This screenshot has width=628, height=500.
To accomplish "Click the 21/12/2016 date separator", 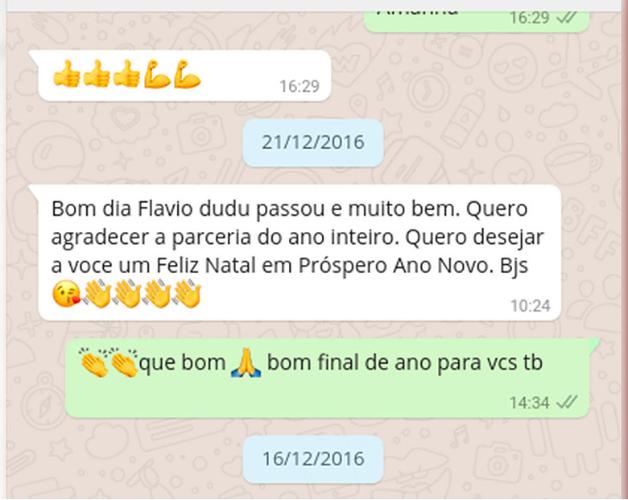I will pyautogui.click(x=313, y=142).
